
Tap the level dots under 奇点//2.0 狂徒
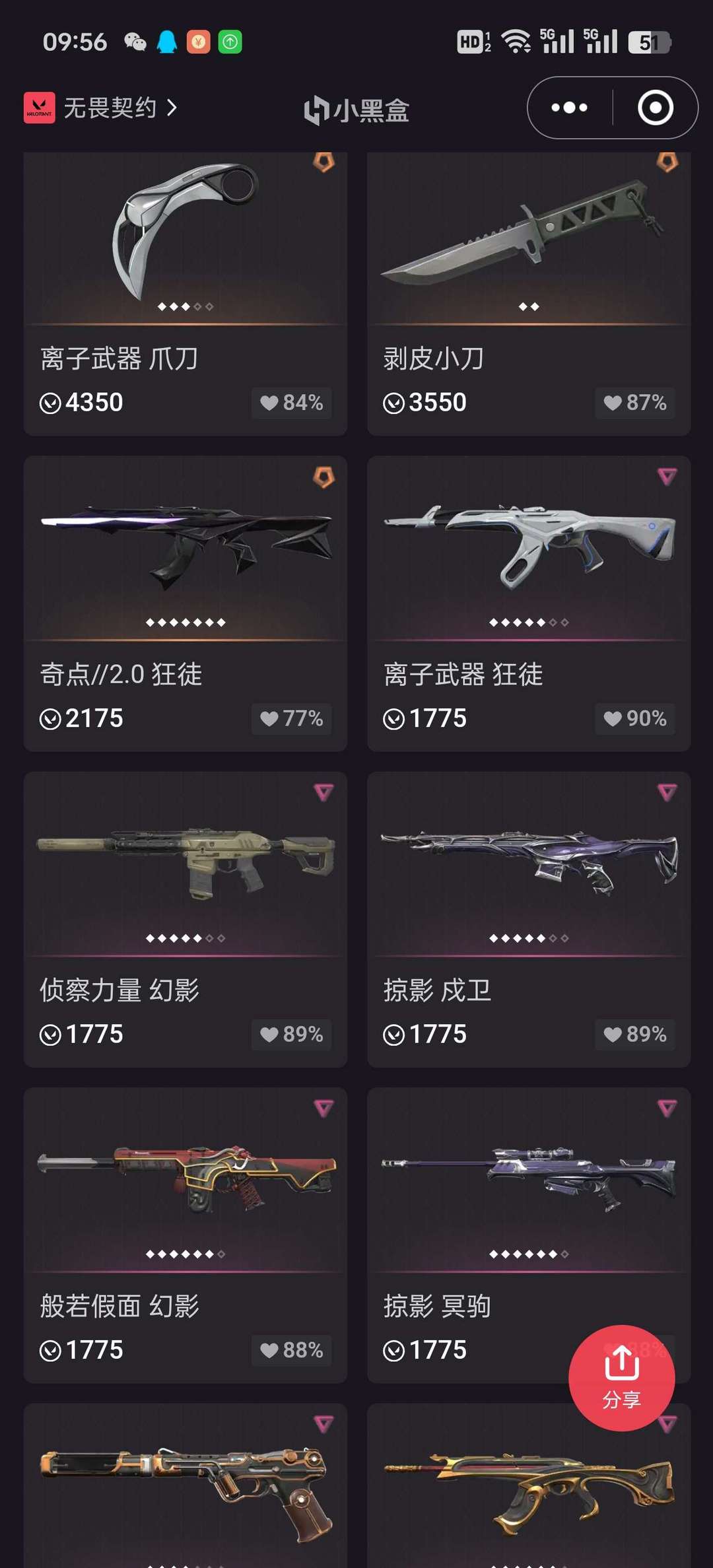pos(186,623)
